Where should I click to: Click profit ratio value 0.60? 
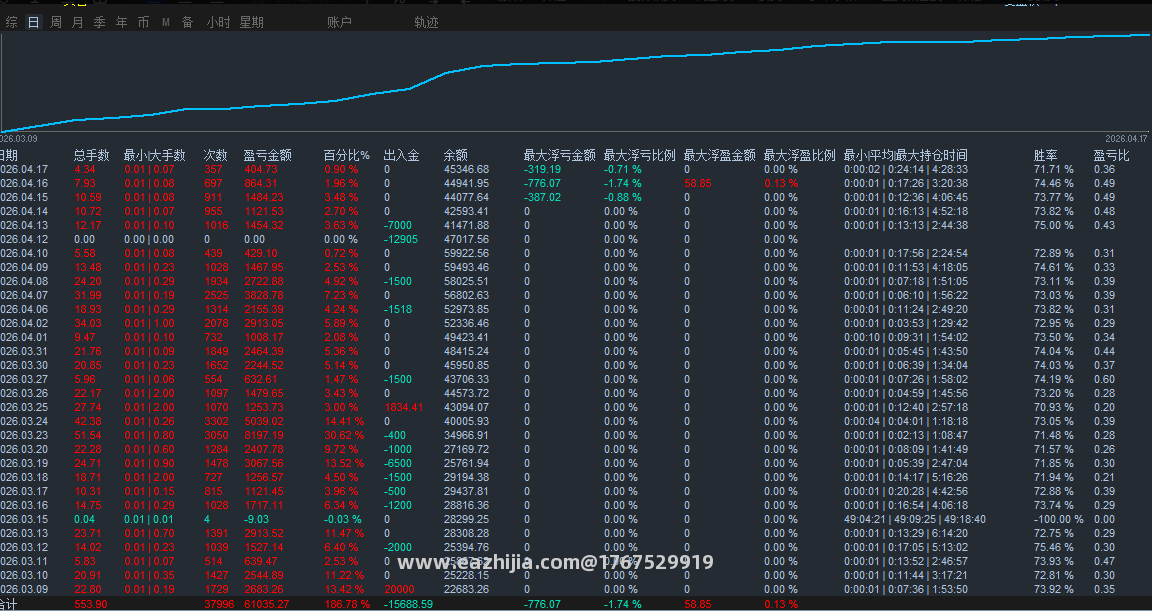(1104, 379)
